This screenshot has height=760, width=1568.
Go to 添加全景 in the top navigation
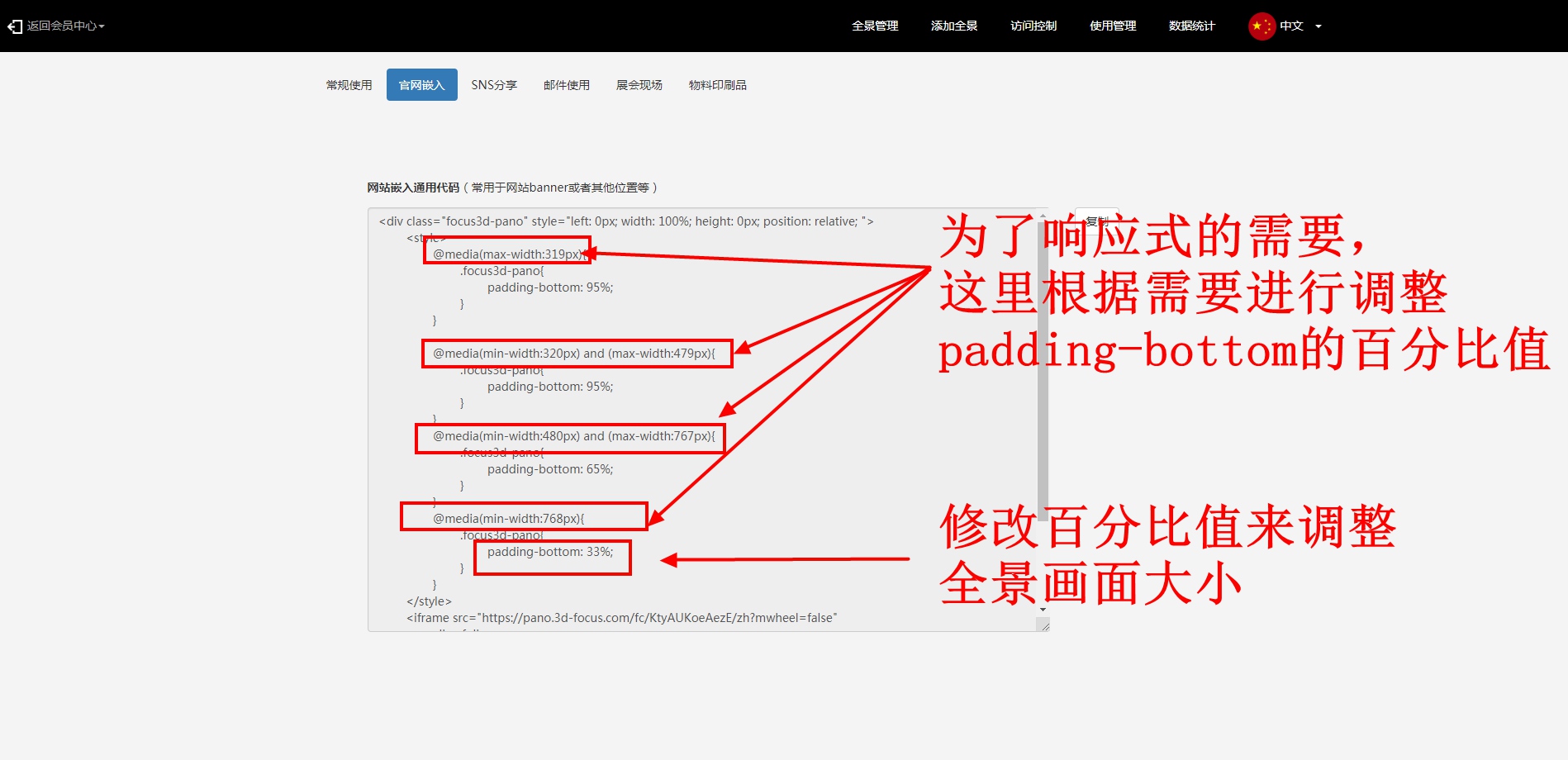[x=954, y=26]
